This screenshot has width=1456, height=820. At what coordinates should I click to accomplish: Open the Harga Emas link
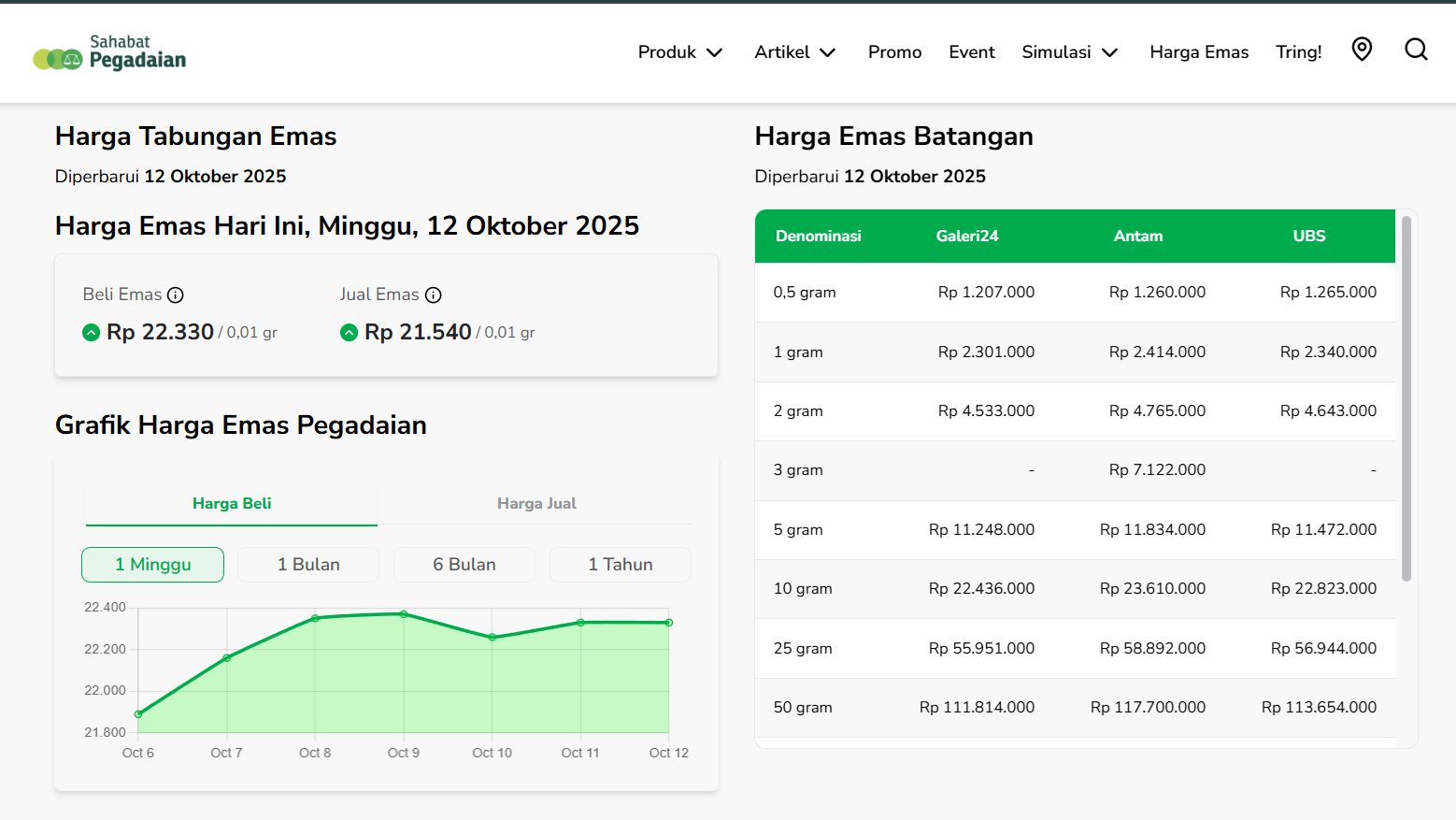pos(1198,52)
